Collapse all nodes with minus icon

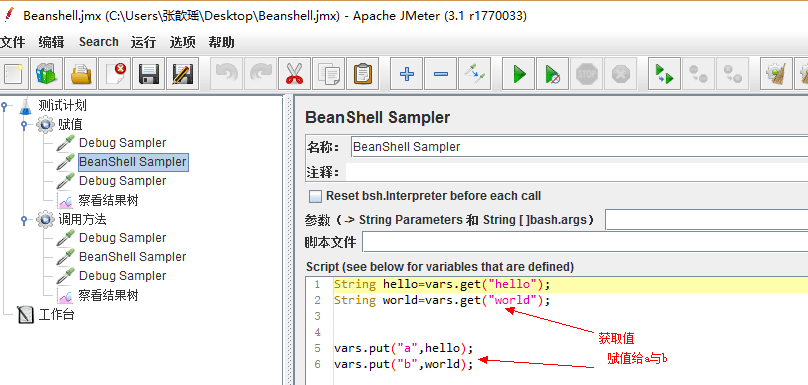[x=441, y=74]
